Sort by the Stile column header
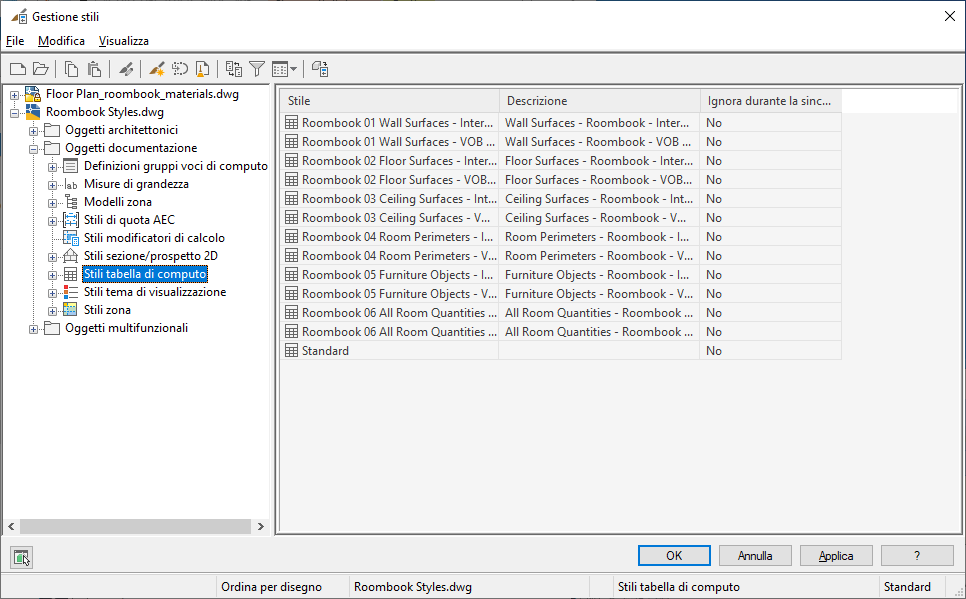The width and height of the screenshot is (966, 599). coord(389,100)
